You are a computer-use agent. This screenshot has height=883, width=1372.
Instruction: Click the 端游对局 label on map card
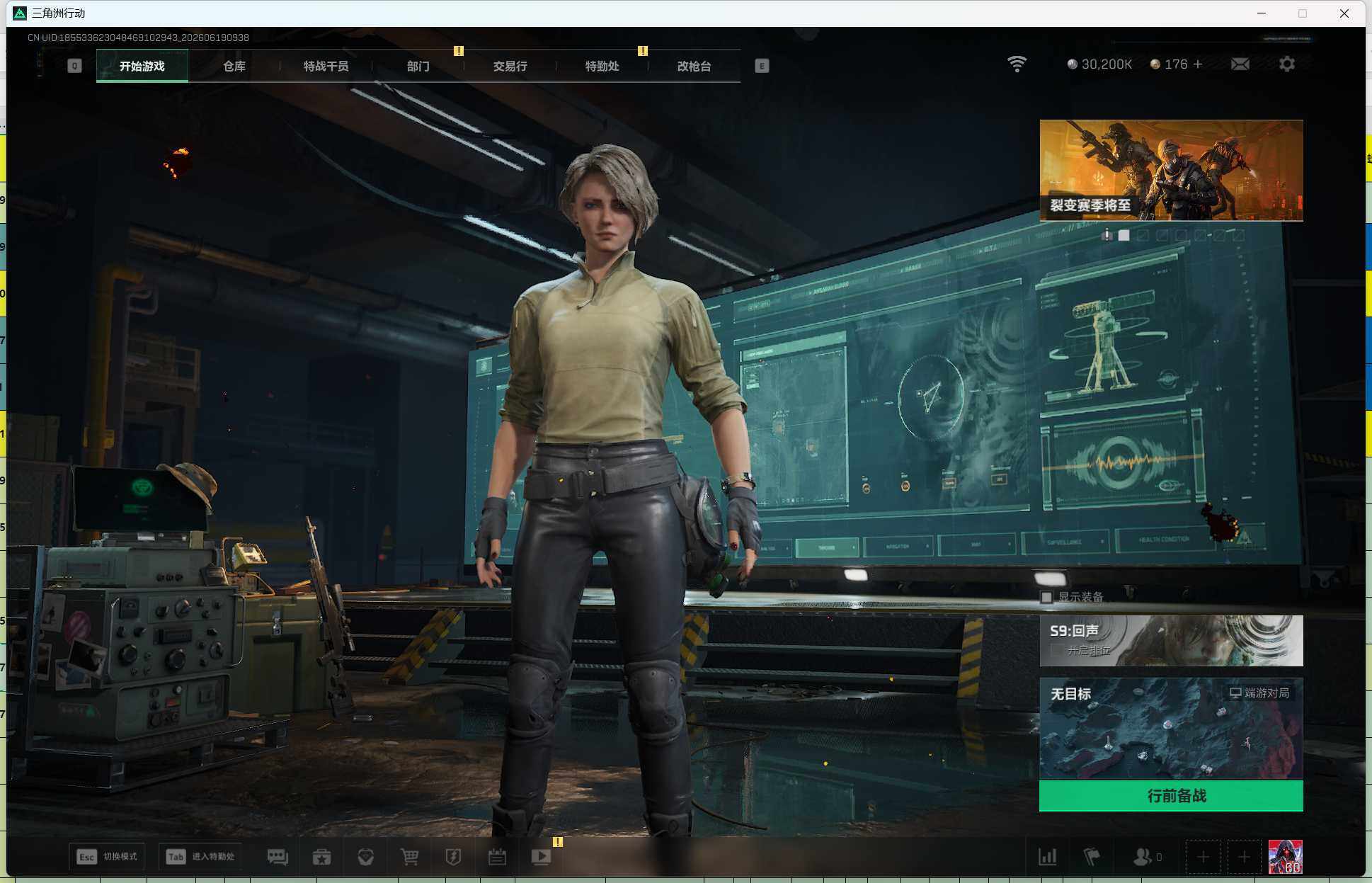pos(1259,693)
